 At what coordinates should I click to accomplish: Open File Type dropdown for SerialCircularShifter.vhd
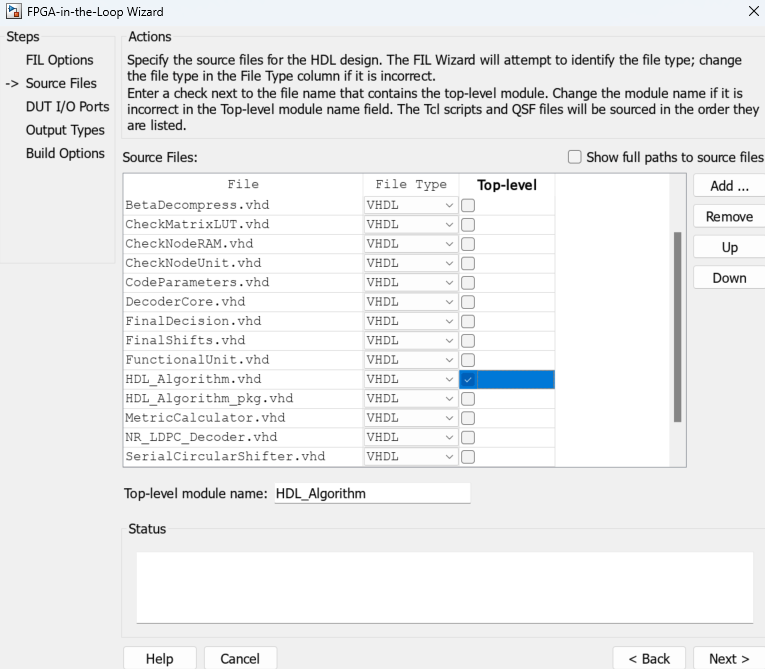click(449, 456)
